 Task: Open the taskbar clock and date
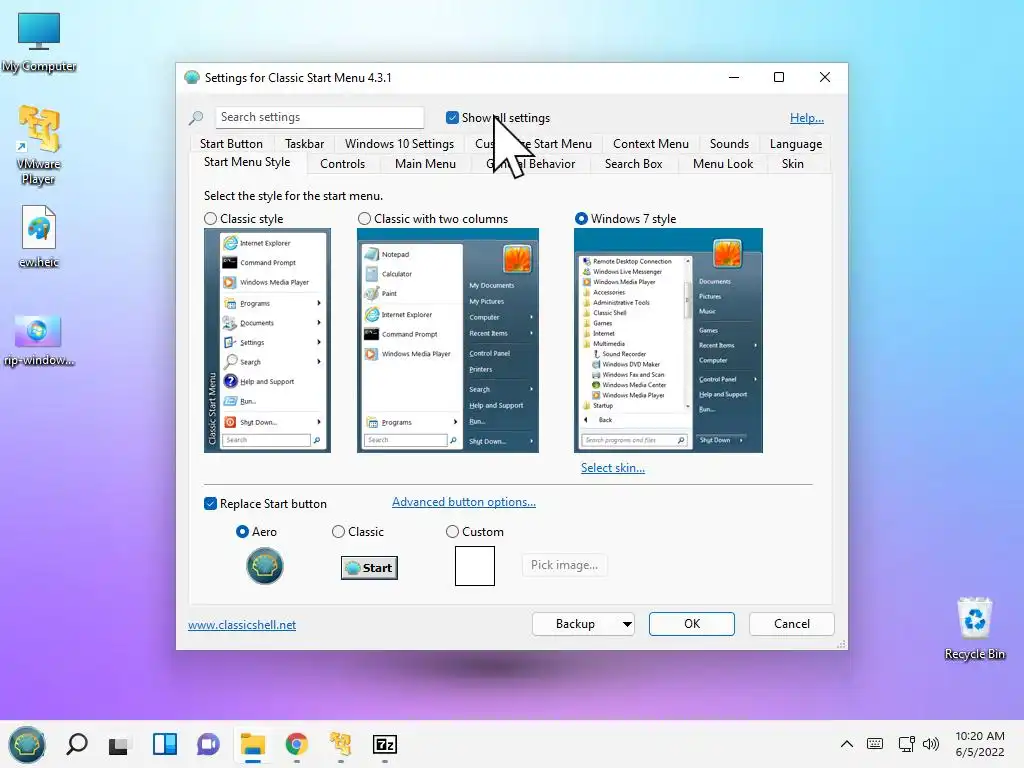[x=980, y=744]
